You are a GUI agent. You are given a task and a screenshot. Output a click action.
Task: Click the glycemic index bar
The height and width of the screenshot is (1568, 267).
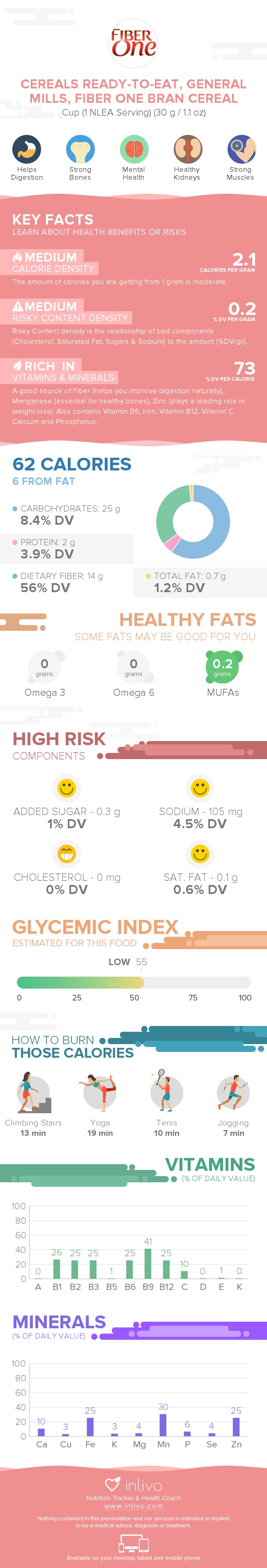(133, 982)
